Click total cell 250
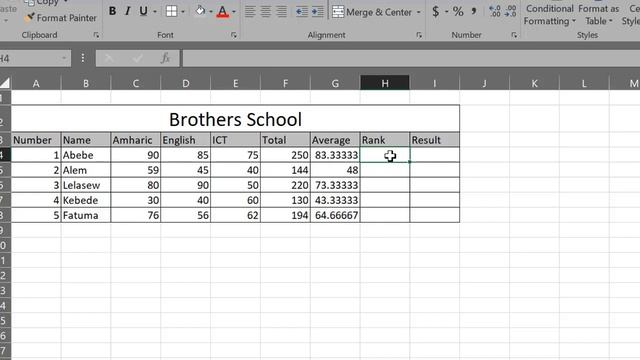 (x=285, y=155)
